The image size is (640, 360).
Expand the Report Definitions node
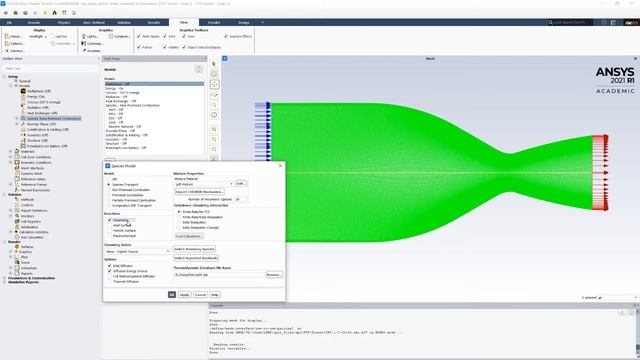(x=11, y=211)
